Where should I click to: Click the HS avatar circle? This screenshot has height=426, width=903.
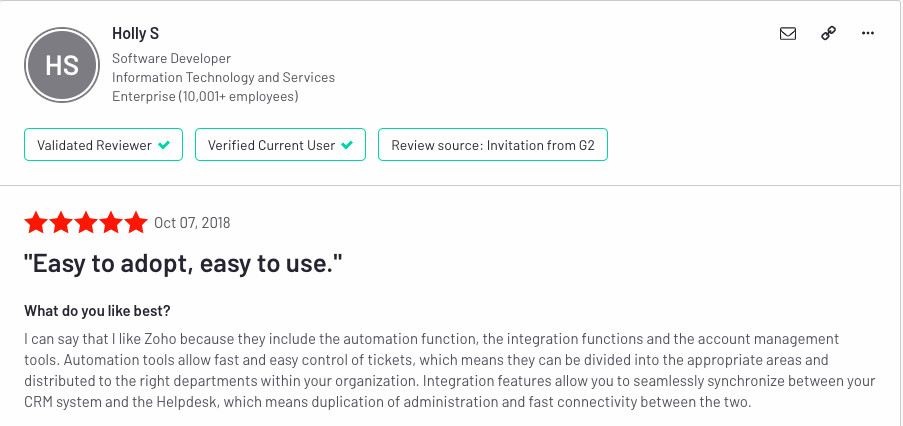coord(62,65)
